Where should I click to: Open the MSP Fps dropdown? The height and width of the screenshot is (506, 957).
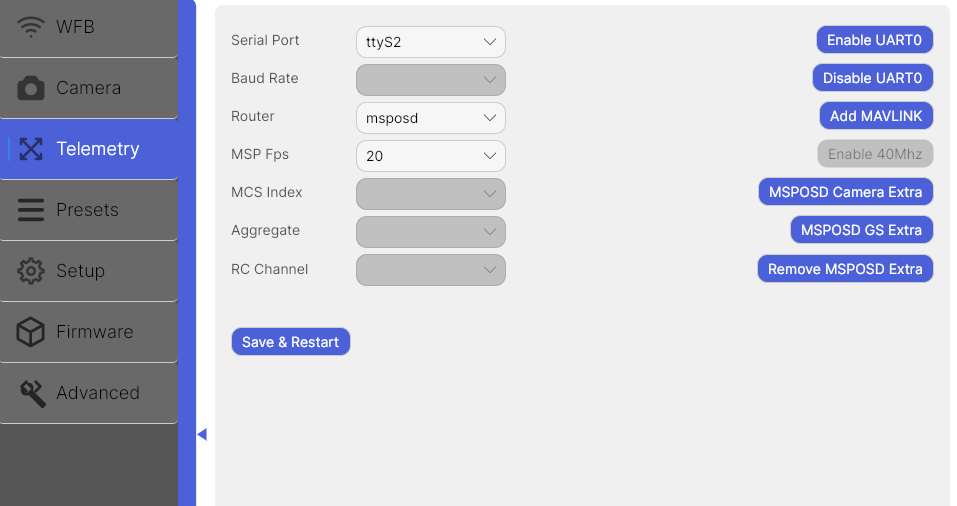pyautogui.click(x=430, y=156)
